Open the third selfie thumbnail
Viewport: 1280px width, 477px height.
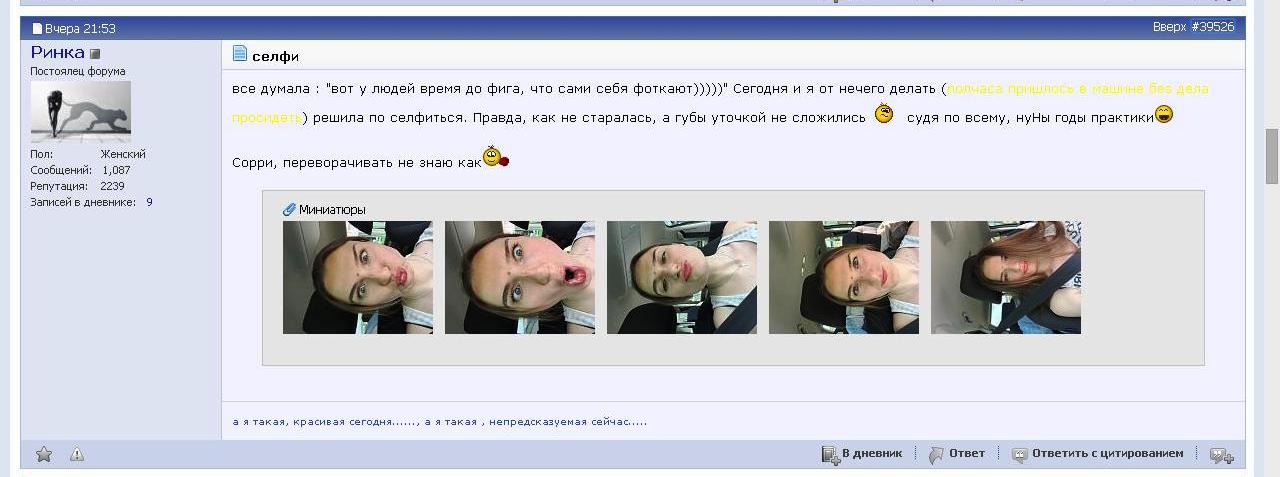click(x=682, y=277)
